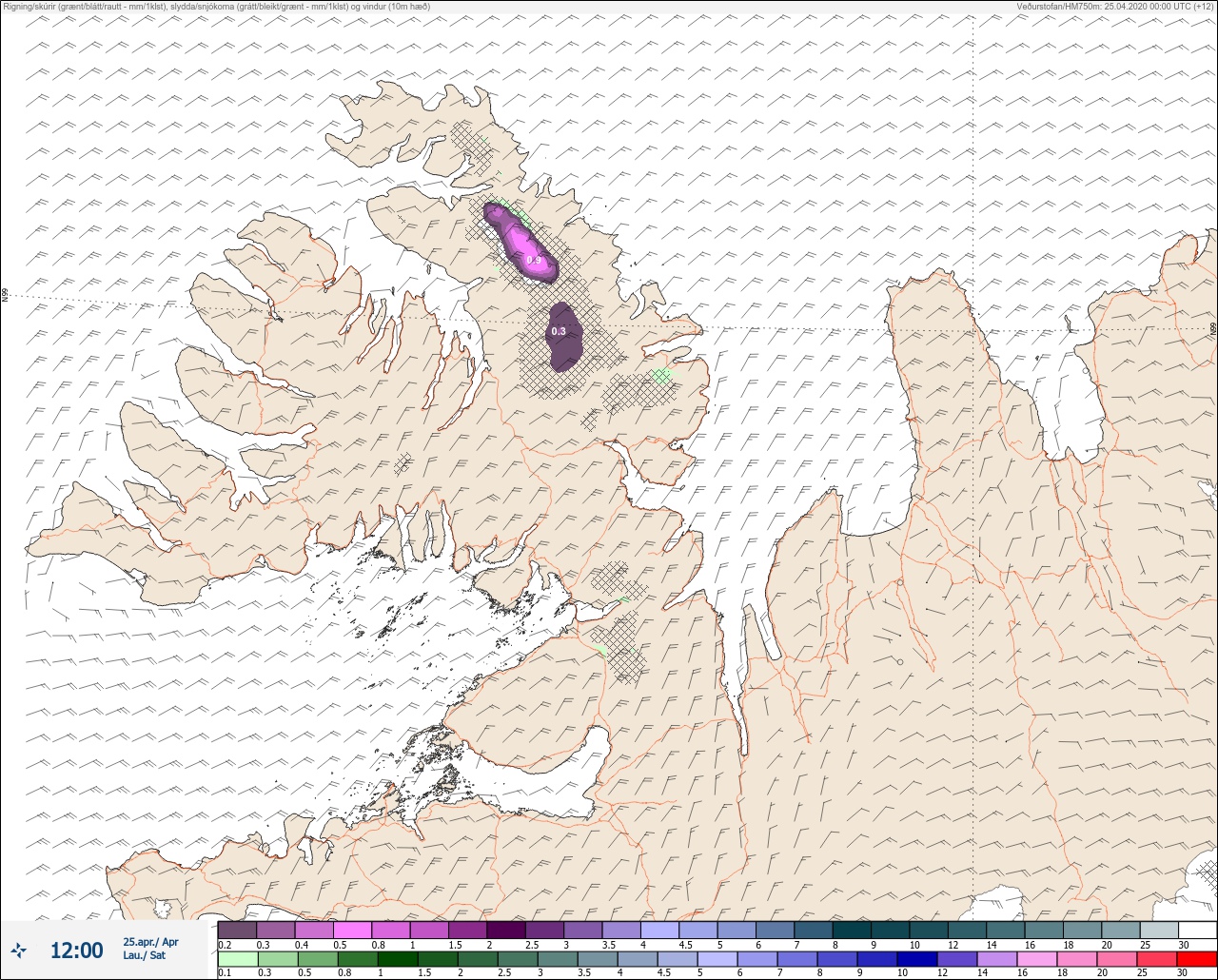The width and height of the screenshot is (1218, 980).
Task: Click the Veðurstofan star logo icon
Action: pos(19,950)
